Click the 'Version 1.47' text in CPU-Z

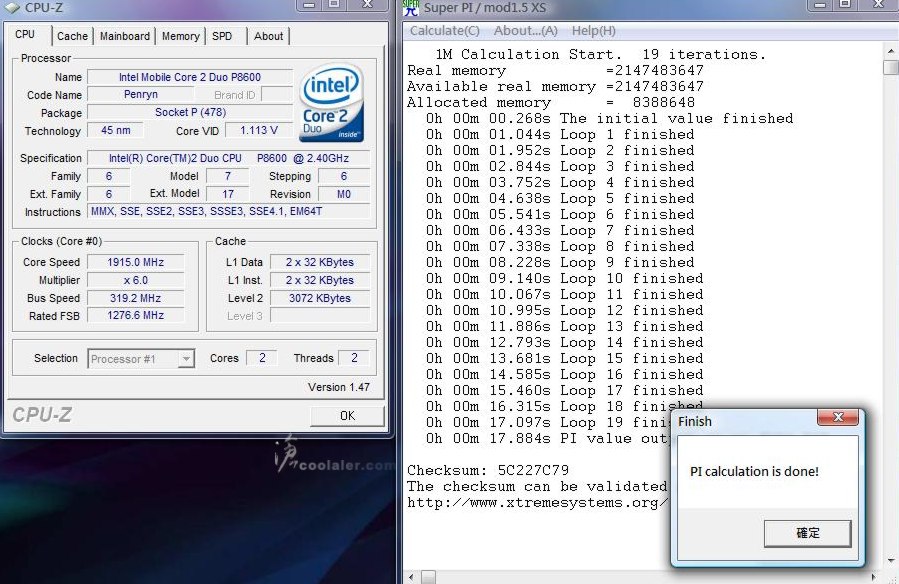click(x=339, y=387)
